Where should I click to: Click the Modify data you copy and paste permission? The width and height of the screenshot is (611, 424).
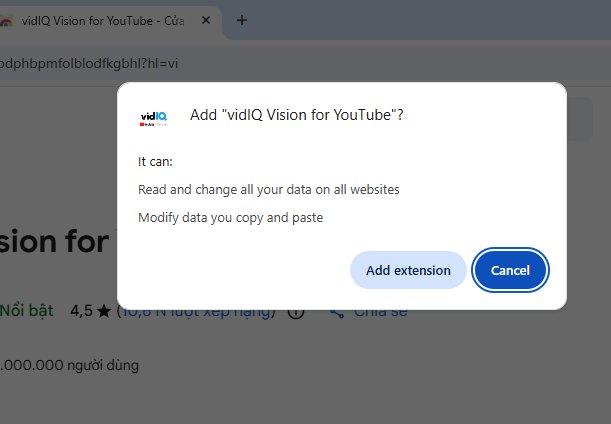pyautogui.click(x=230, y=217)
